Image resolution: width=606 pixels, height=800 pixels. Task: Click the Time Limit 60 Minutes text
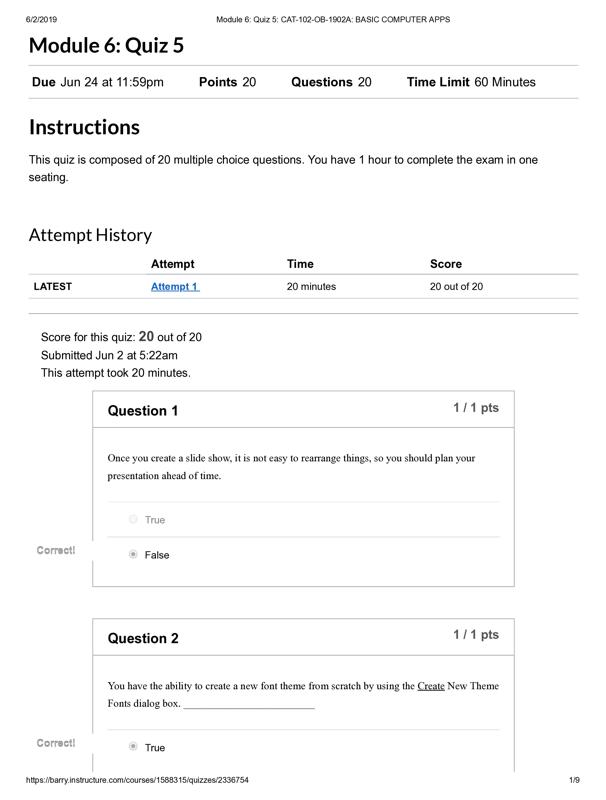coord(471,82)
